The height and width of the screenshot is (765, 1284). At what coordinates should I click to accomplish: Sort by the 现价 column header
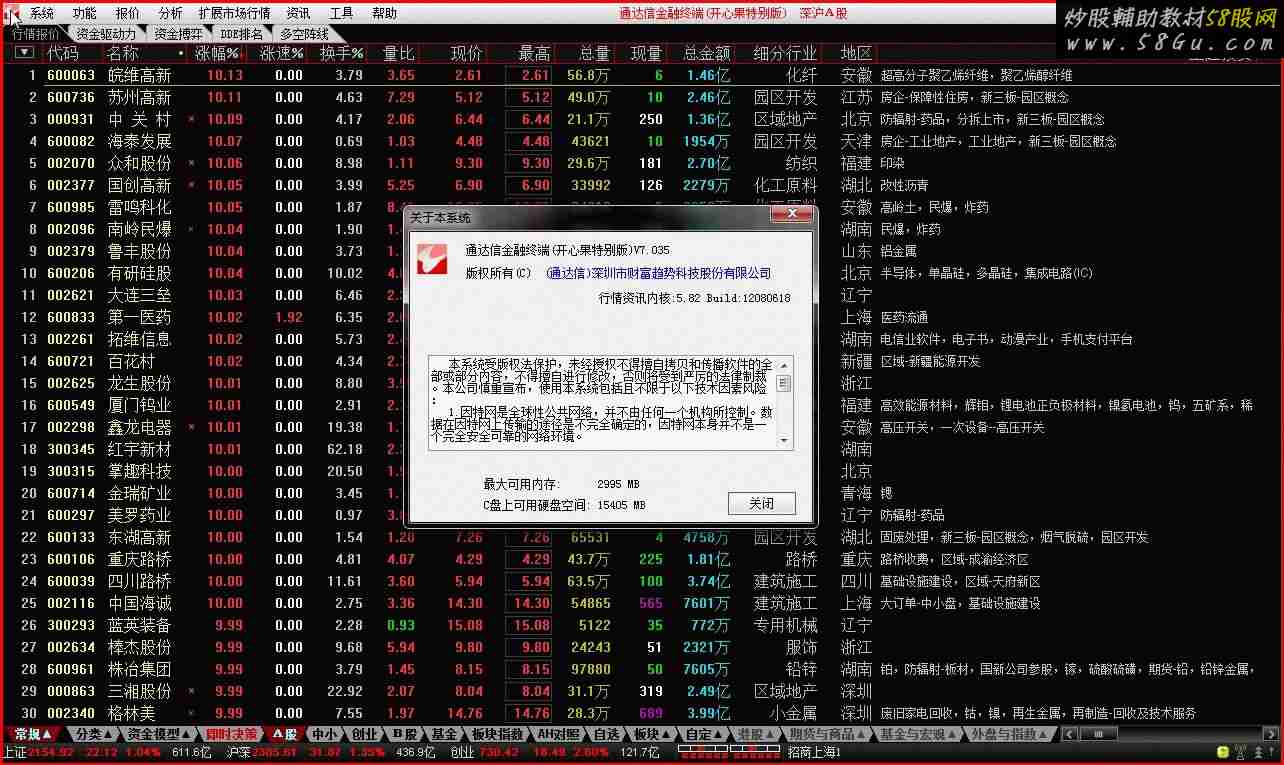[466, 53]
